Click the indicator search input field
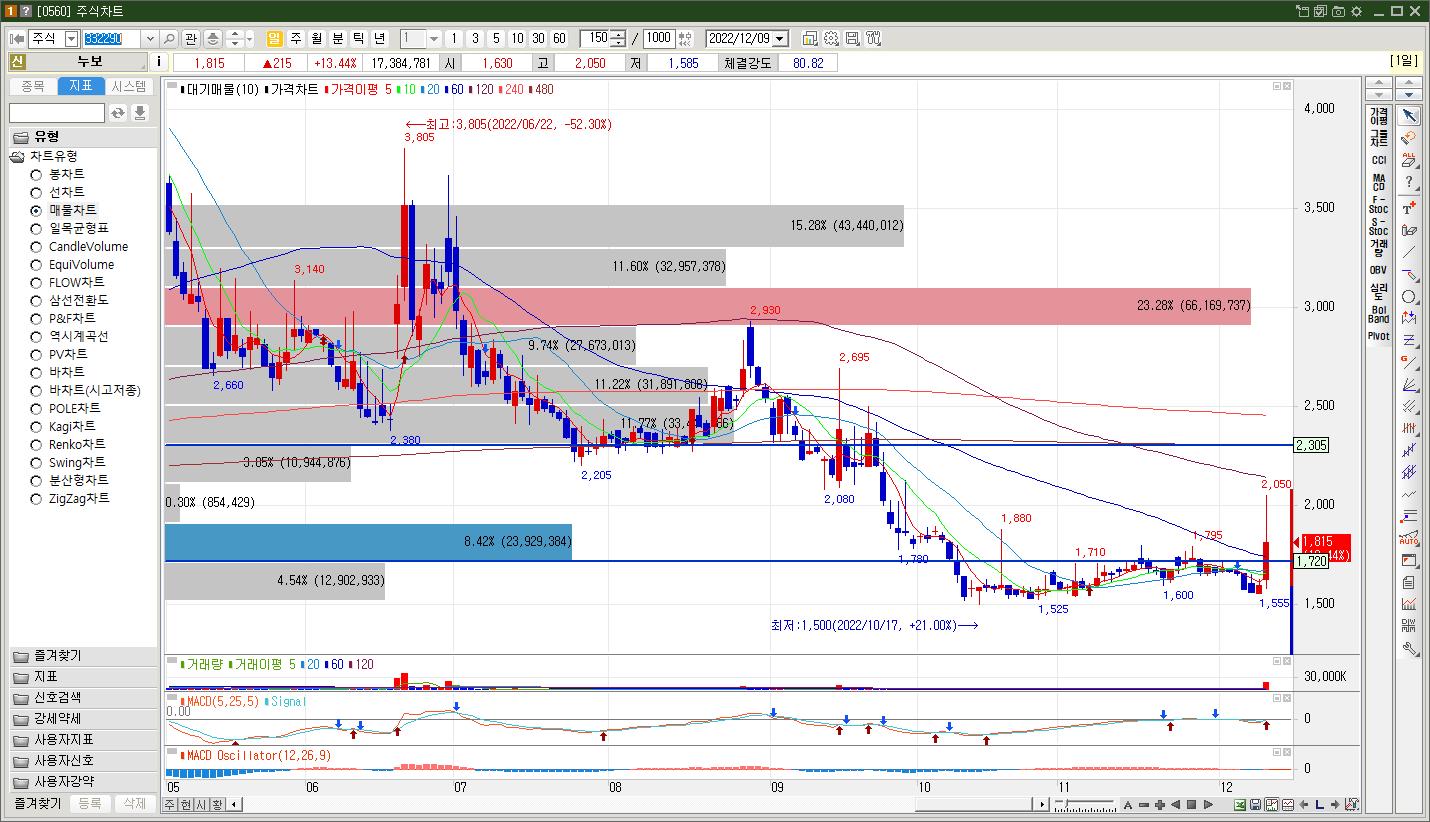1430x822 pixels. pyautogui.click(x=57, y=113)
